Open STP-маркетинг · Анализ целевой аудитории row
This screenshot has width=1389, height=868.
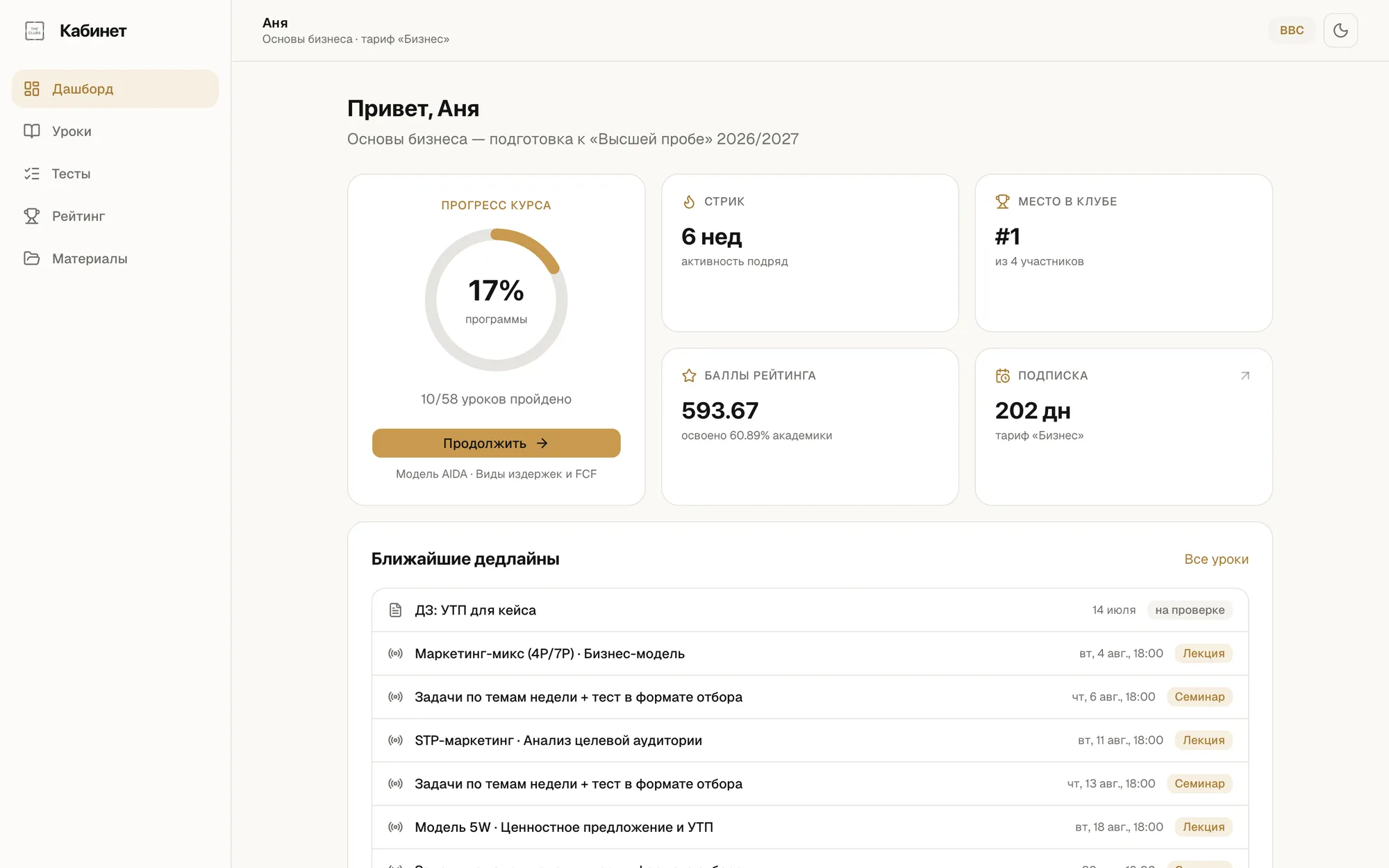tap(810, 740)
